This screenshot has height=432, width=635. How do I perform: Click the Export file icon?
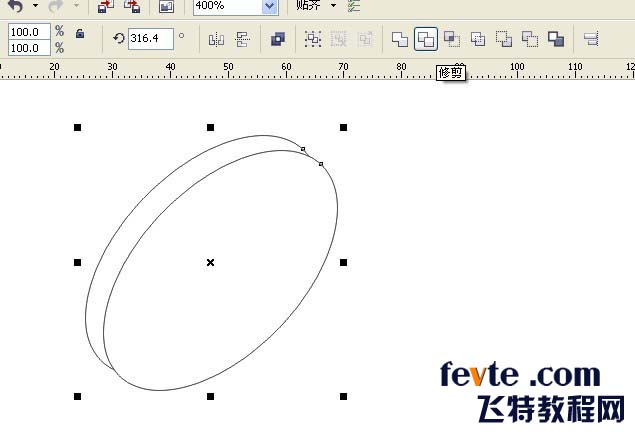pyautogui.click(x=132, y=6)
